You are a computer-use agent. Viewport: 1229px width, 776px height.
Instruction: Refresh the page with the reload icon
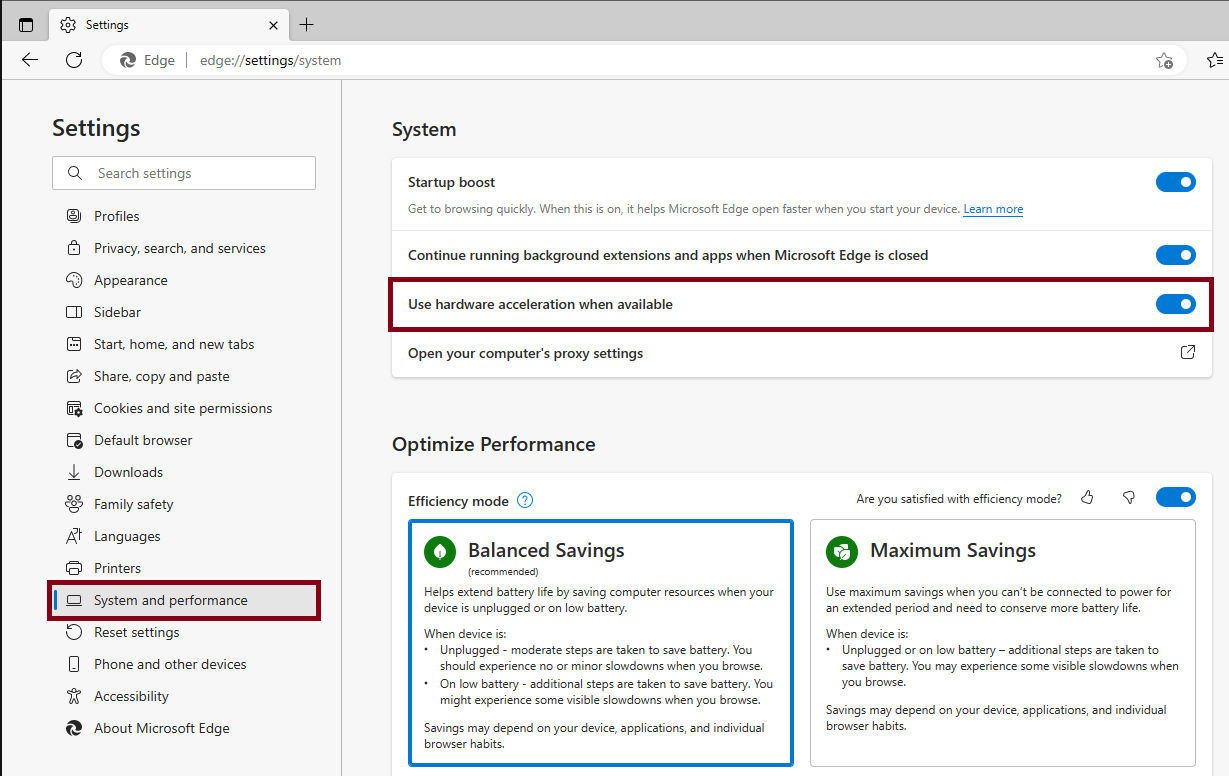click(x=74, y=60)
